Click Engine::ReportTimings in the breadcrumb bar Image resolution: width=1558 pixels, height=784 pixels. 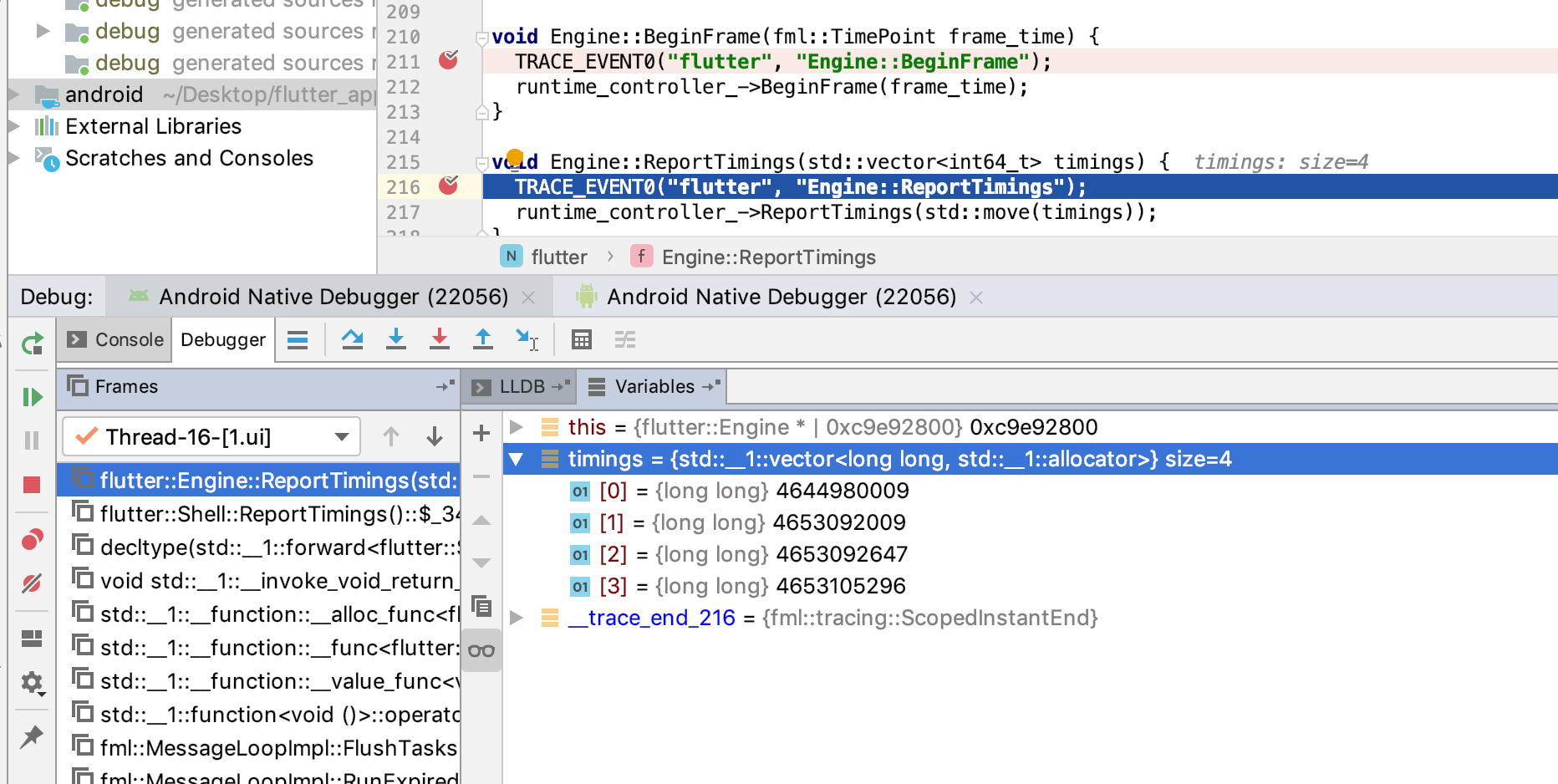coord(767,257)
